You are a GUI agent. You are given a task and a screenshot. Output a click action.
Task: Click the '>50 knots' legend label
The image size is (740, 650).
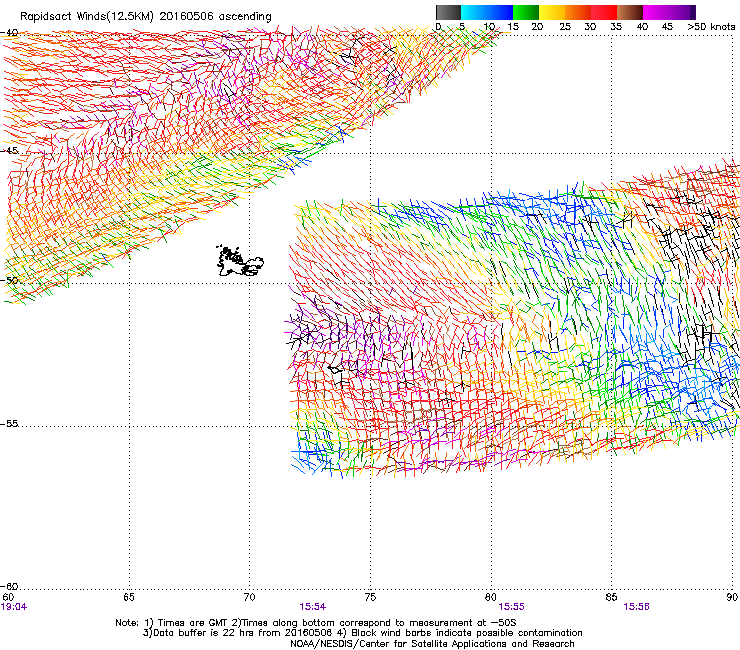[711, 27]
